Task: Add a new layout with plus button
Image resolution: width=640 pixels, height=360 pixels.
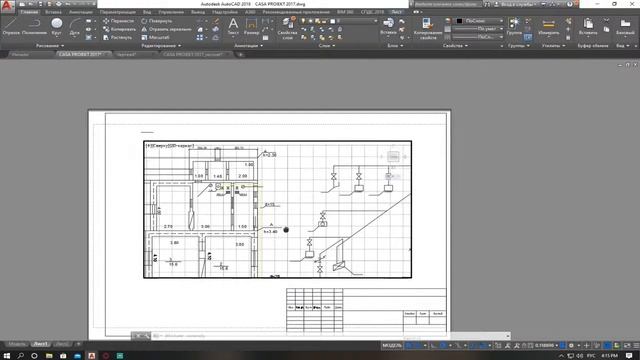Action: [78, 344]
